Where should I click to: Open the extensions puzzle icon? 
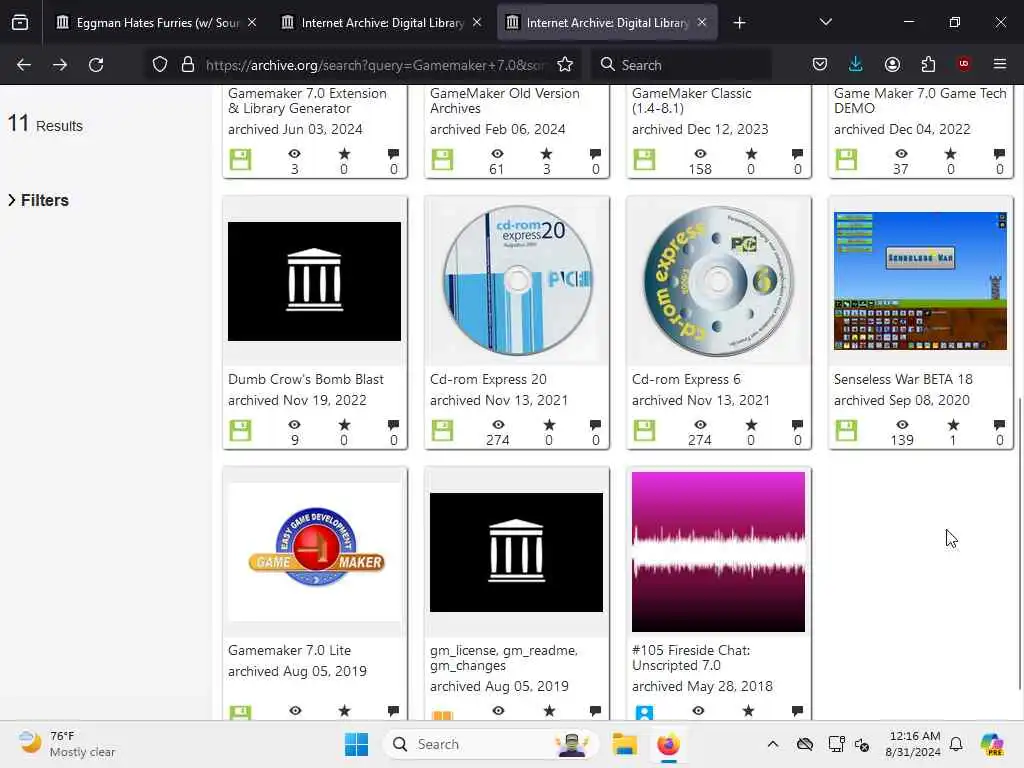point(928,64)
